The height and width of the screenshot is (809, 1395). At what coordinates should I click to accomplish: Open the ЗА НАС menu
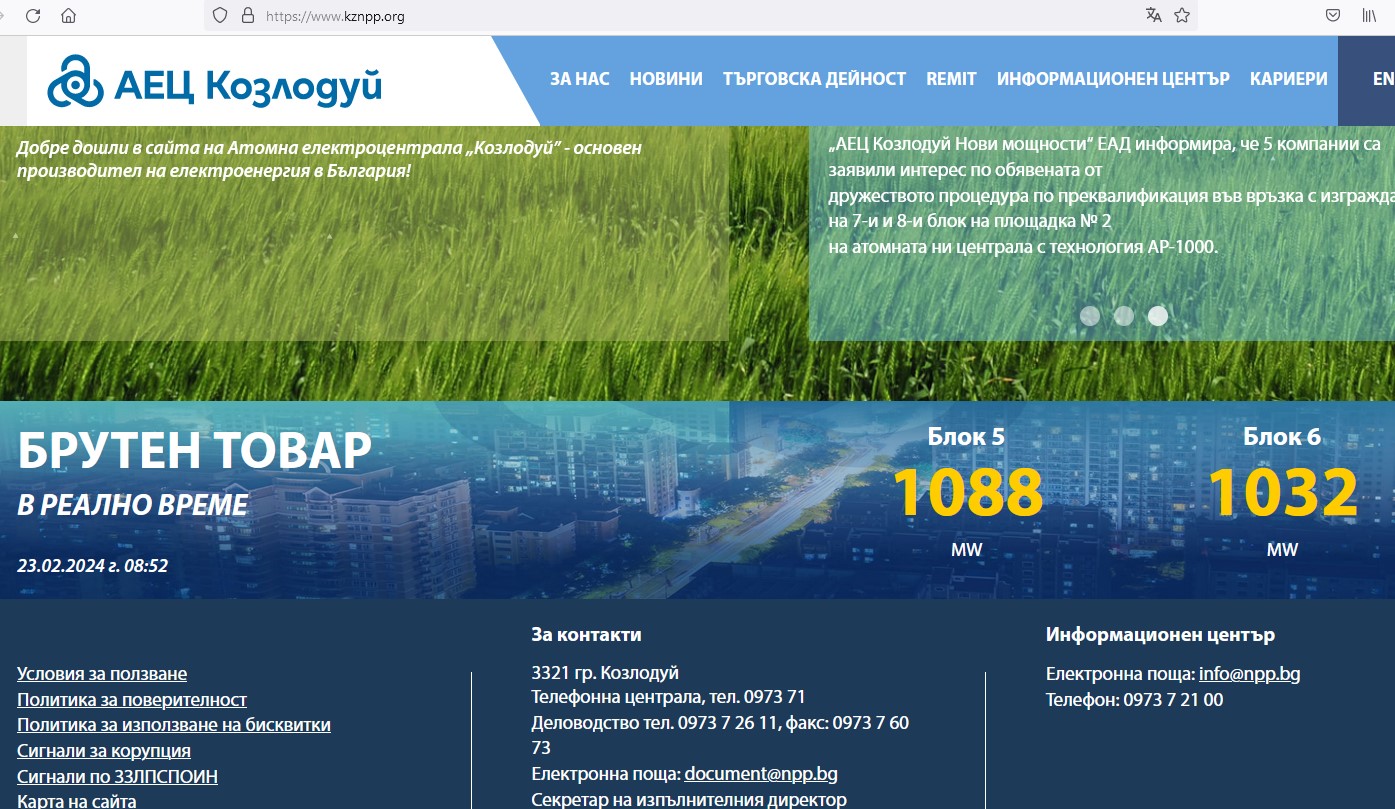tap(579, 79)
